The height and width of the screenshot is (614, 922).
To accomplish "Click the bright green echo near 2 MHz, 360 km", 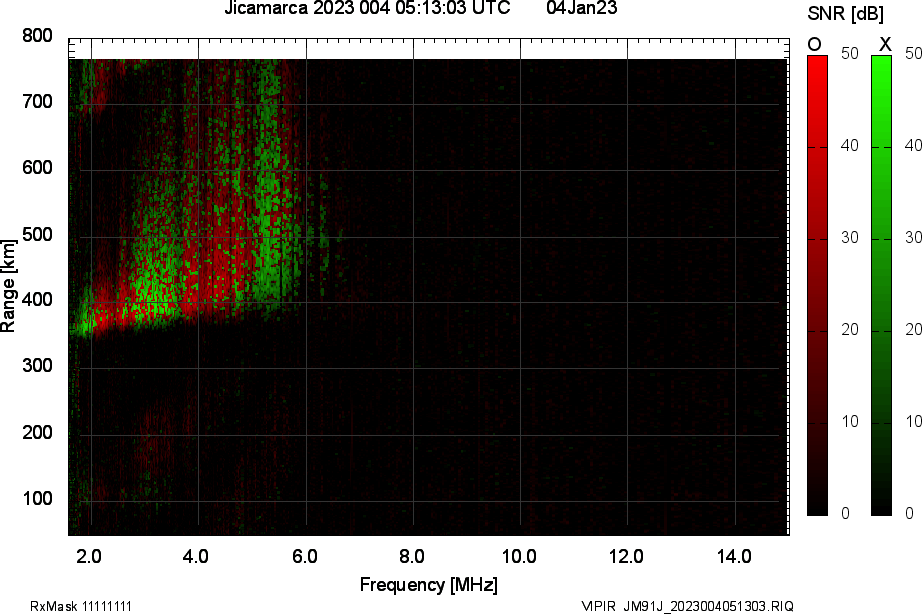I will click(x=87, y=323).
